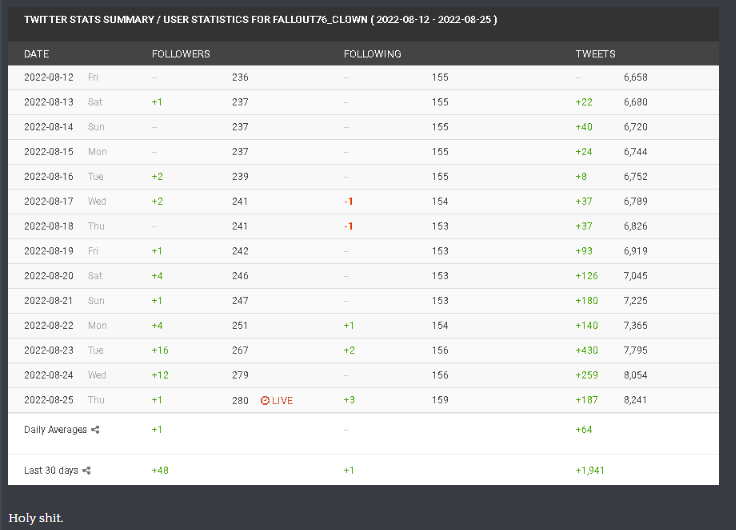Click the red -1 on 2022-08-18 row
The image size is (736, 530).
point(348,226)
